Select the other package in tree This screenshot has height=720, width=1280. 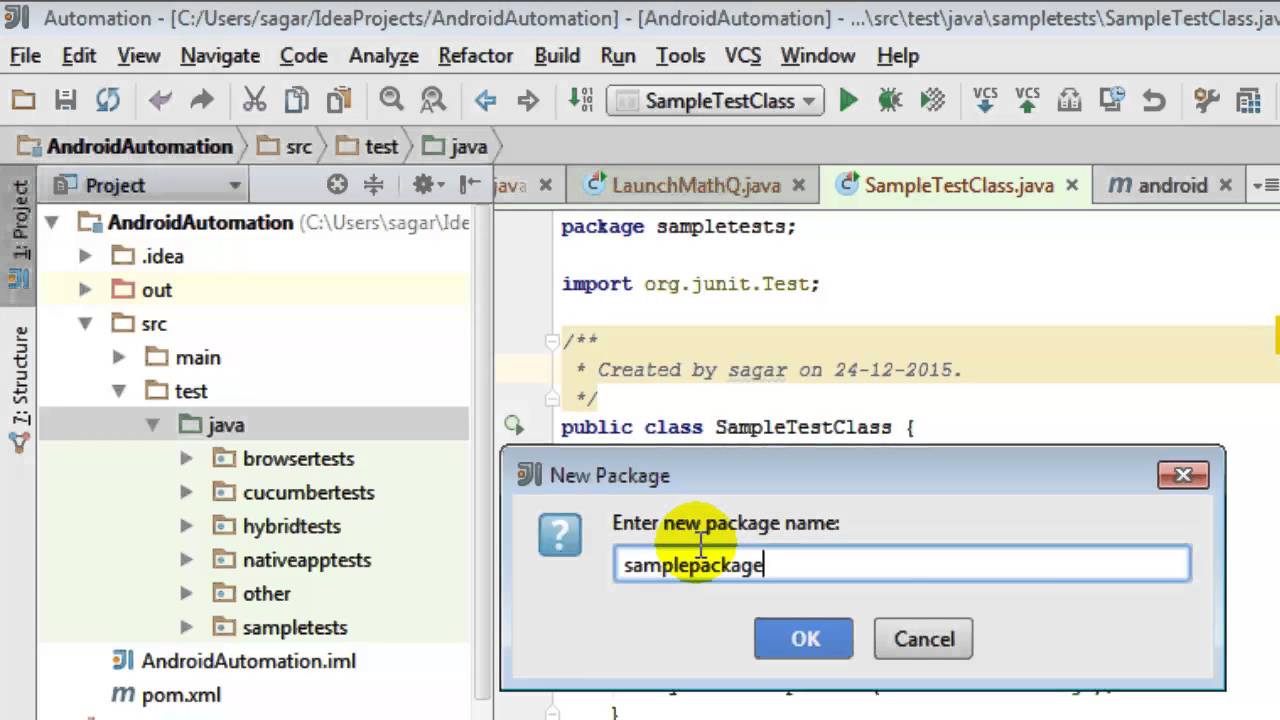[266, 593]
